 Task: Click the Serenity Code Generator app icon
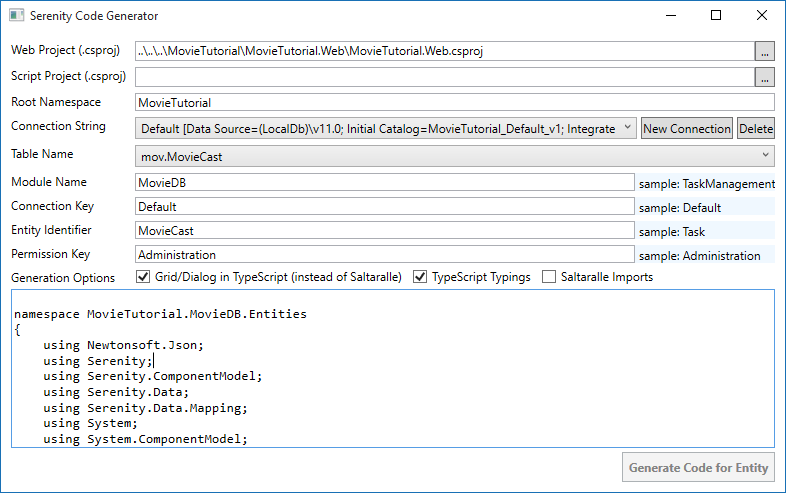pyautogui.click(x=18, y=16)
